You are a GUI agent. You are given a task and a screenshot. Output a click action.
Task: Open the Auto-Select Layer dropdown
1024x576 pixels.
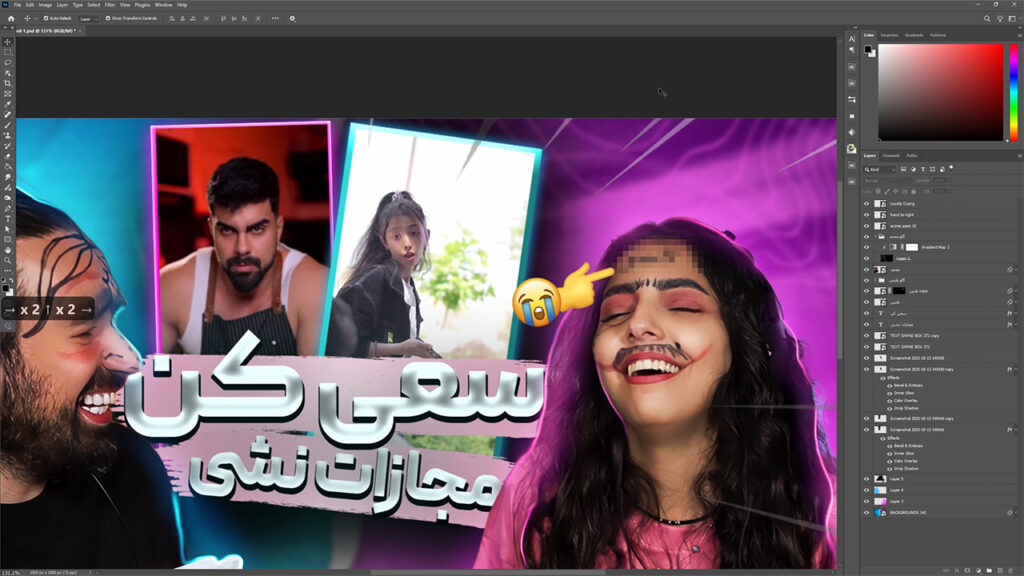(x=89, y=18)
